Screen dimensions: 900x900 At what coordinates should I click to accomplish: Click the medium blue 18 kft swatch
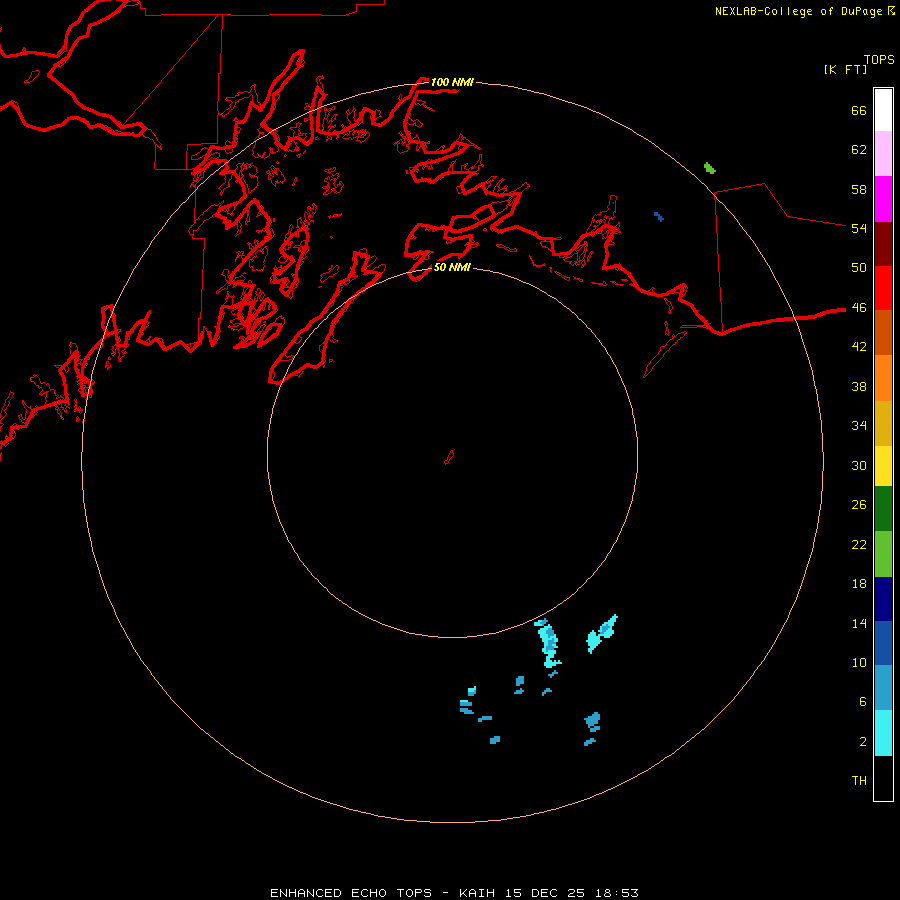click(x=883, y=643)
